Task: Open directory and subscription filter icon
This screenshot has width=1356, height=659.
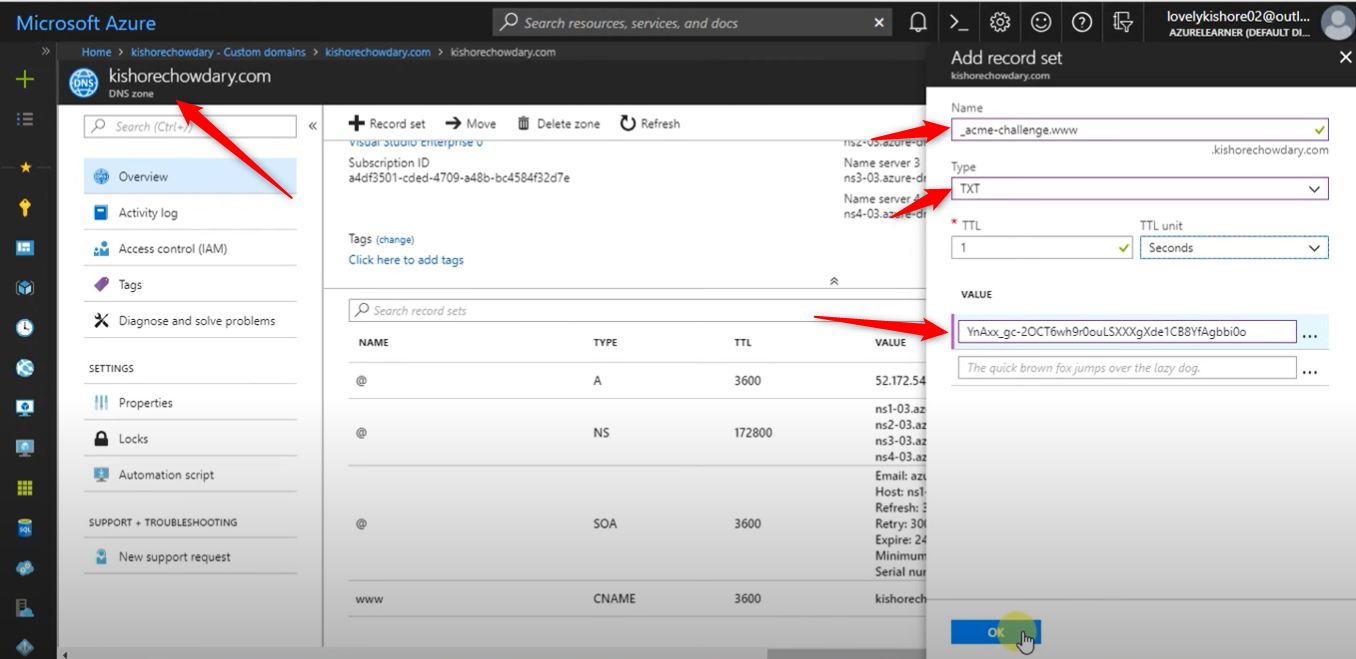Action: (1123, 22)
